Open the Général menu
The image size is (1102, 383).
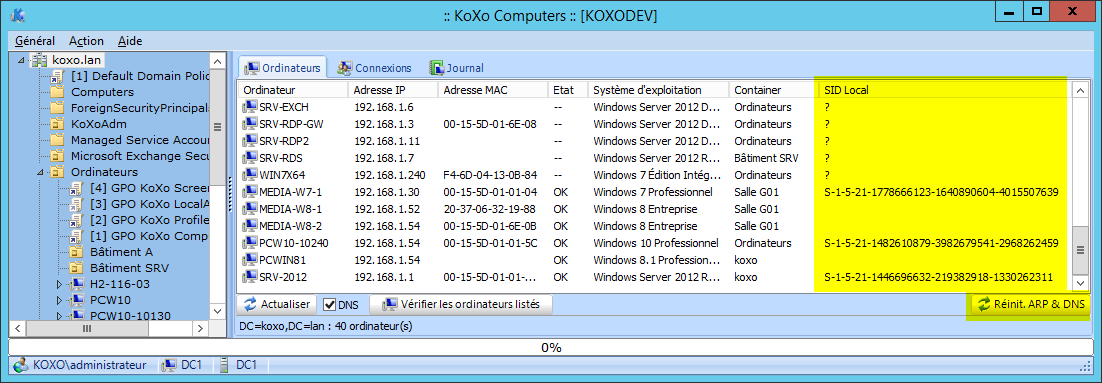click(x=35, y=41)
